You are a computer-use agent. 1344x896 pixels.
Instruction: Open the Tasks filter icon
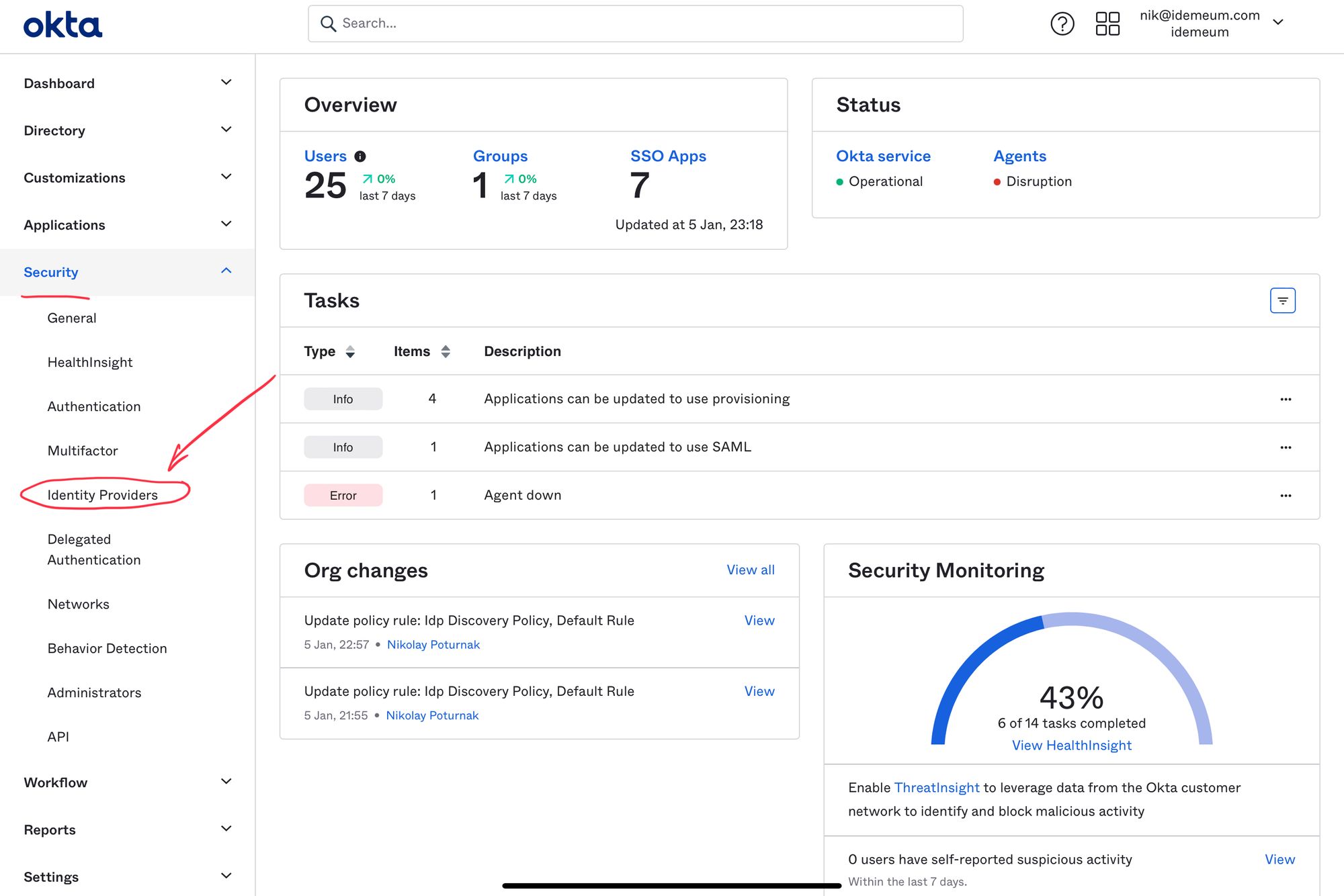click(1282, 300)
